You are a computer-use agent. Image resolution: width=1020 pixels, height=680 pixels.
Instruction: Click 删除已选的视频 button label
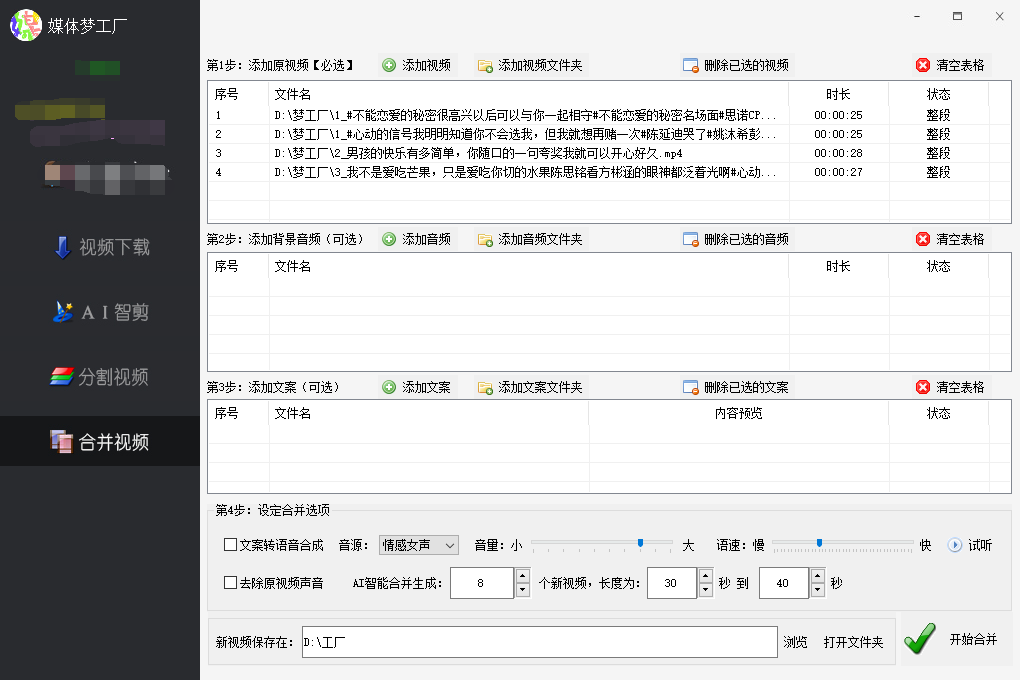click(x=746, y=65)
